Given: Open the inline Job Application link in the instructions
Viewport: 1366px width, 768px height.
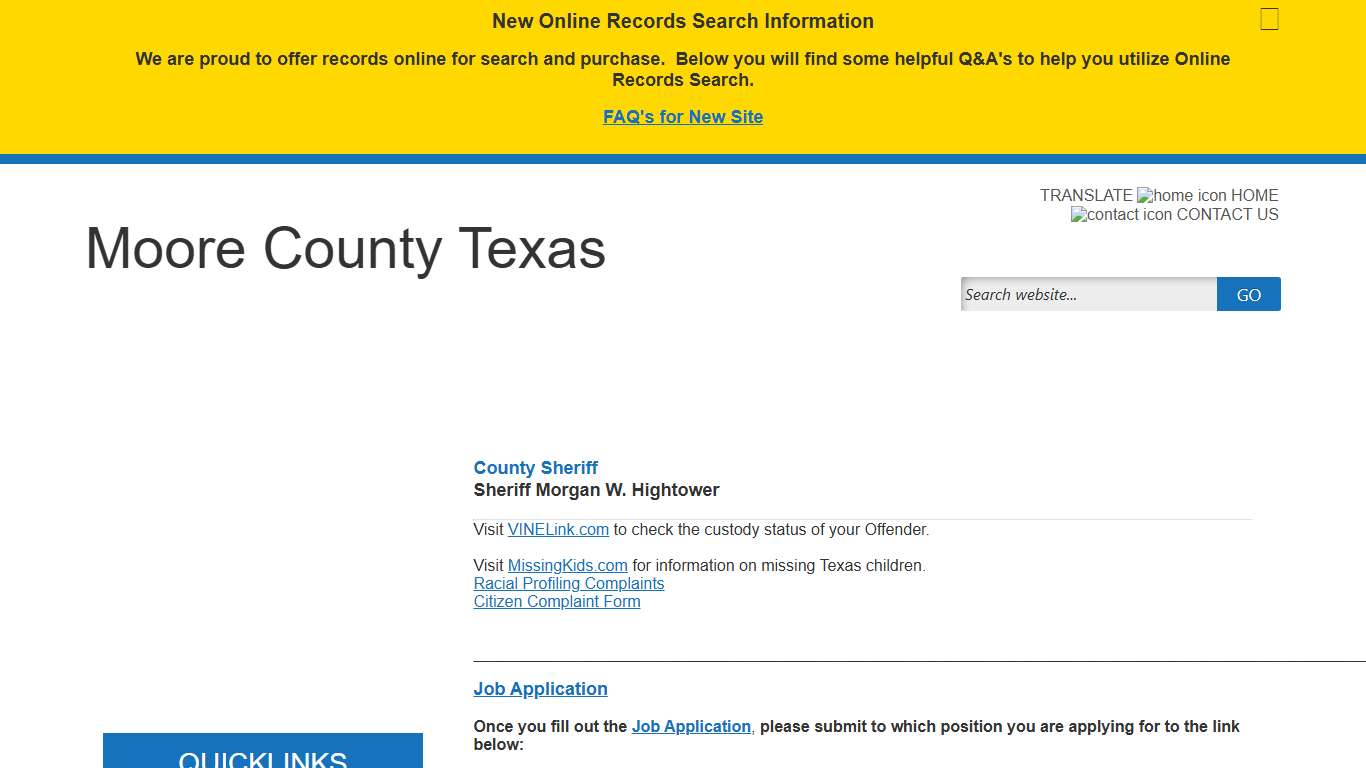Looking at the screenshot, I should pyautogui.click(x=691, y=727).
